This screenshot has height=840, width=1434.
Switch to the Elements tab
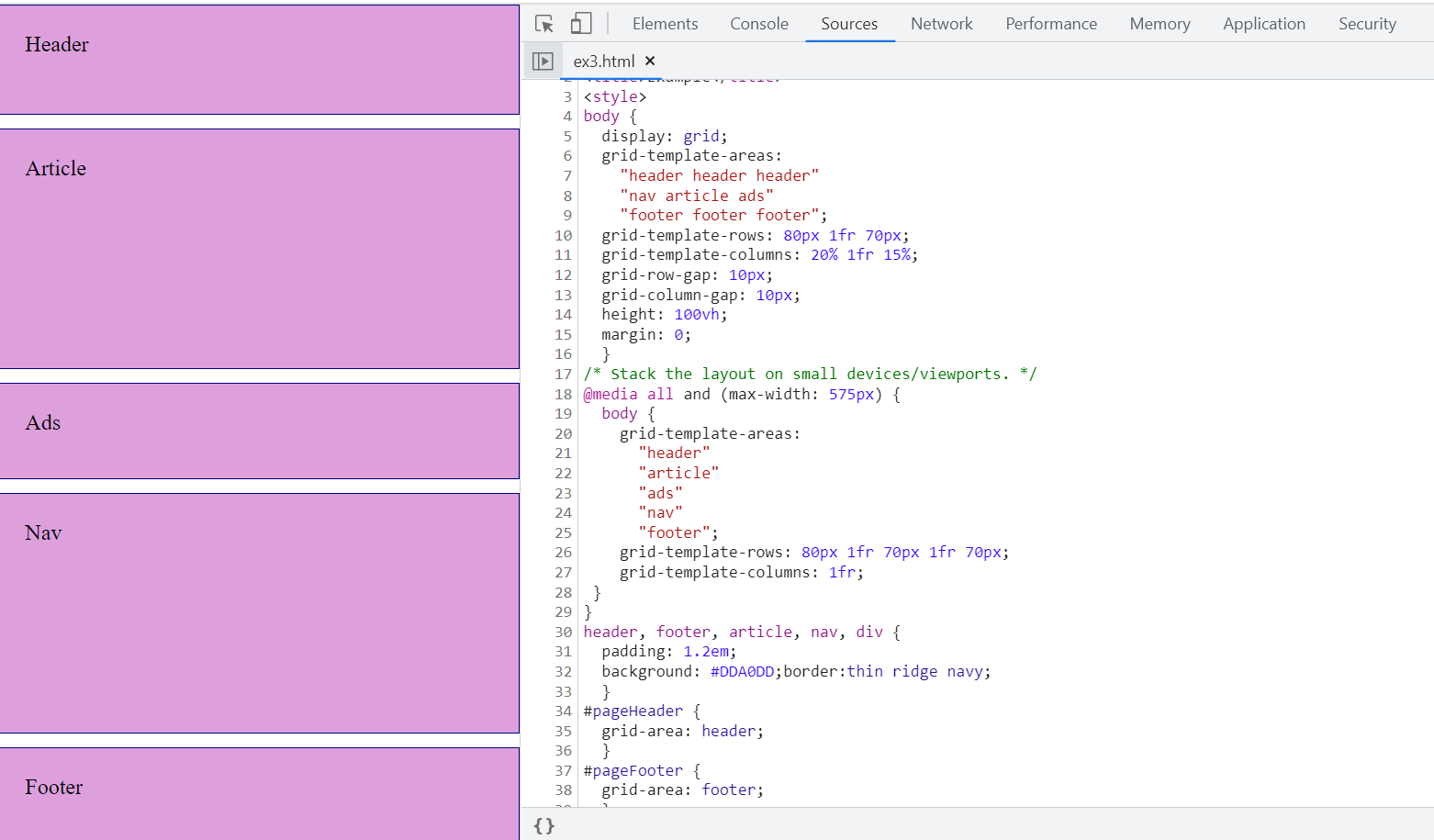(665, 24)
